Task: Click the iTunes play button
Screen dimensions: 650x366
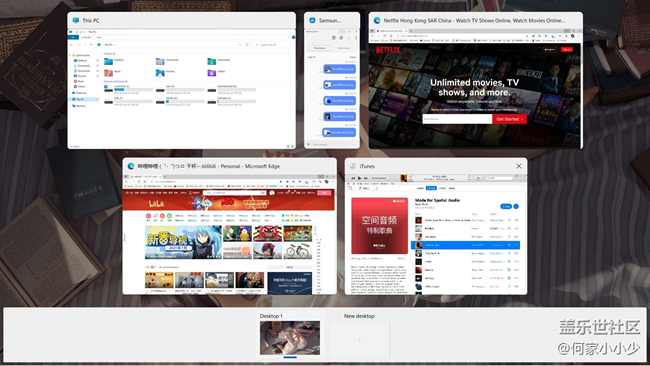Action: pyautogui.click(x=359, y=178)
